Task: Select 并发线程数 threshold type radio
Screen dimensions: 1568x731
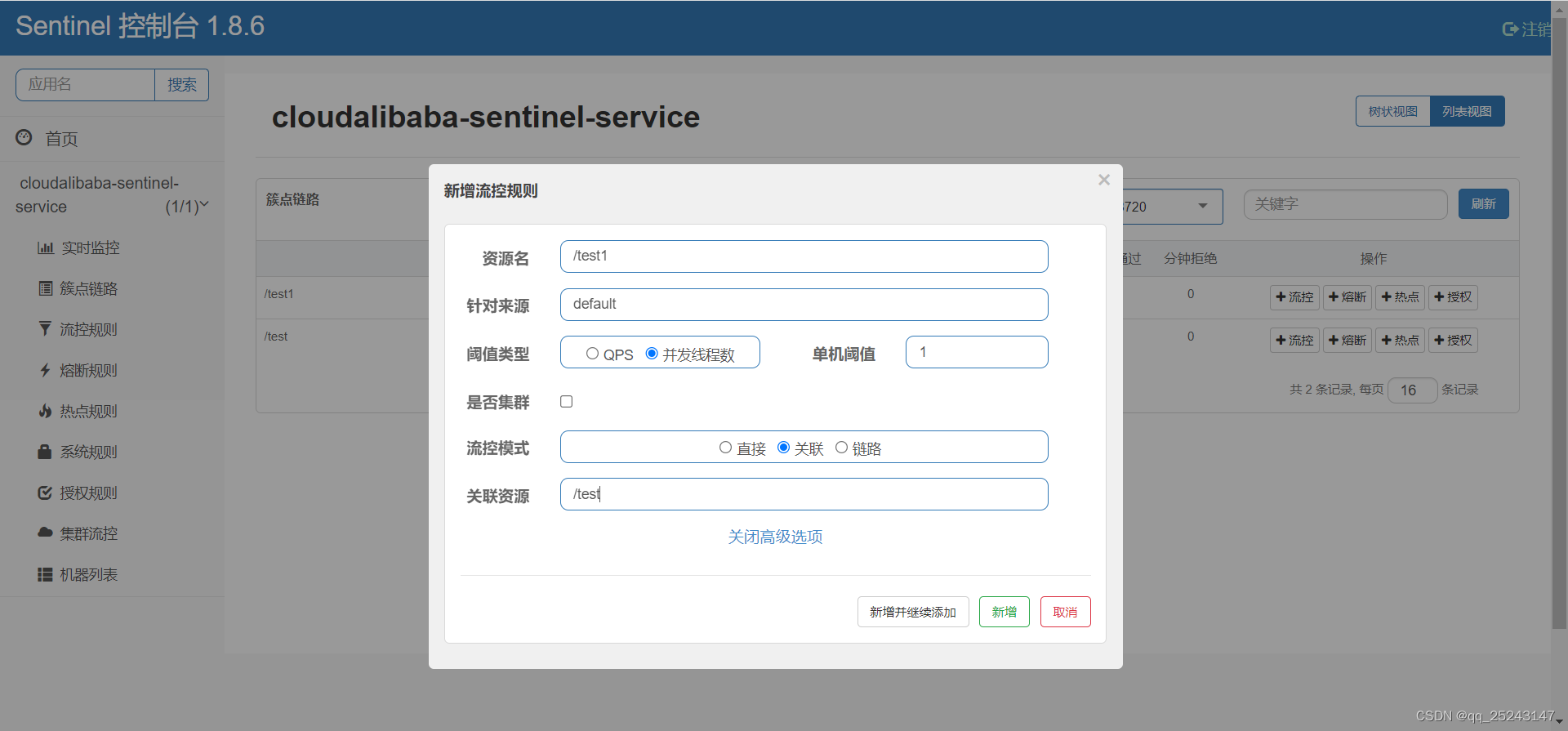Action: click(x=652, y=354)
